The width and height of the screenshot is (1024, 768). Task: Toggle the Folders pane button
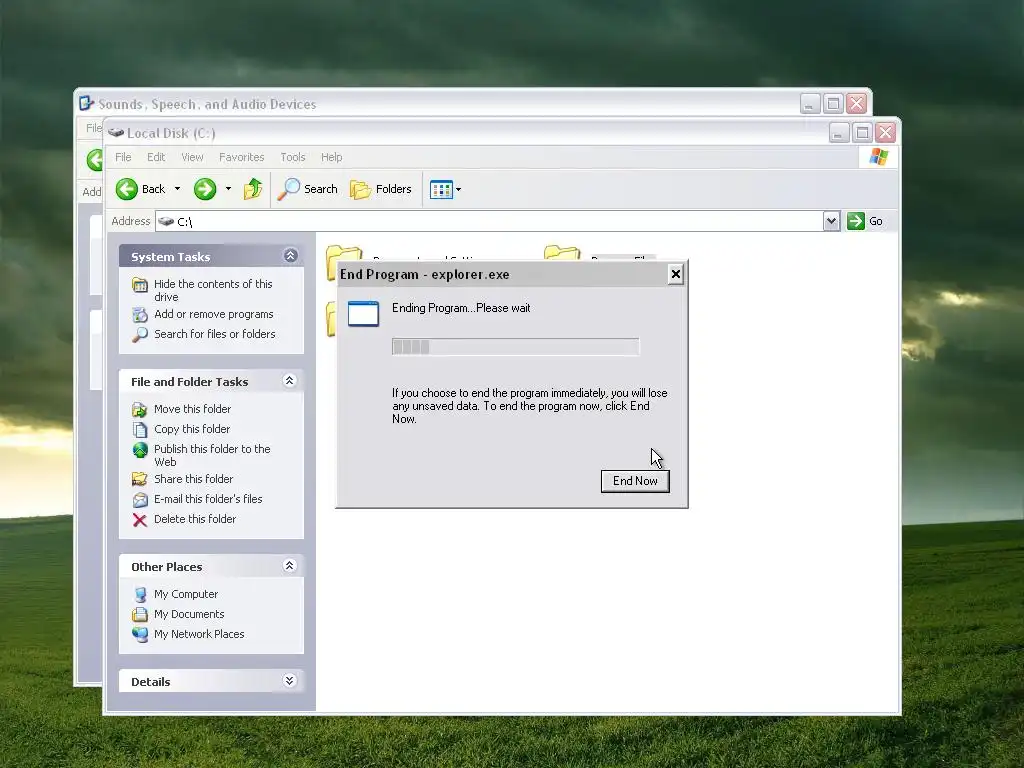(381, 189)
